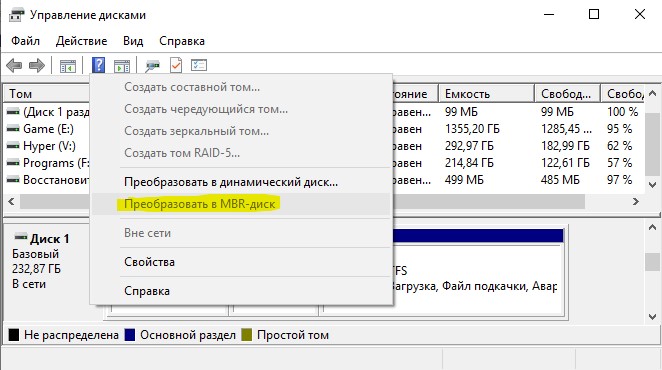Click horizontal scrollbar right arrow
Viewport: 662px width, 370px height.
pos(635,201)
